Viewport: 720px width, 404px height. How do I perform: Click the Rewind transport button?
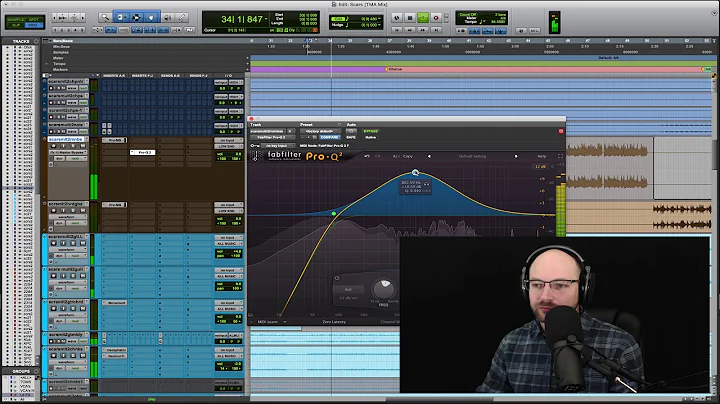tap(410, 30)
